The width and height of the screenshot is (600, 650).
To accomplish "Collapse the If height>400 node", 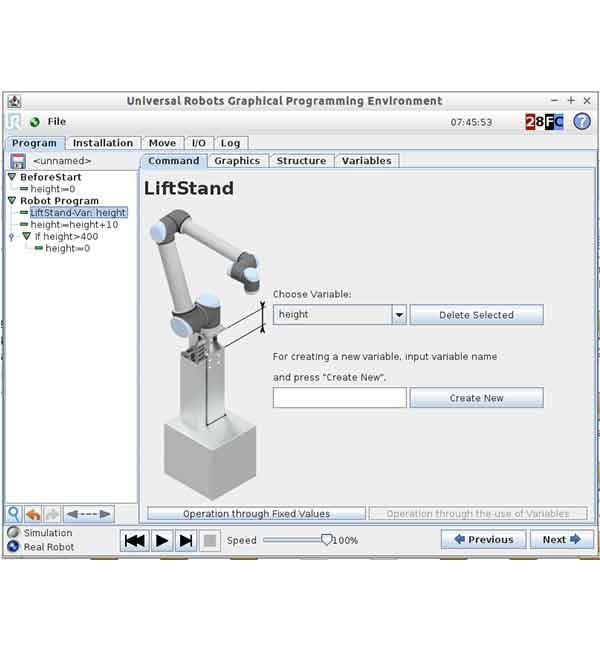I will (27, 236).
